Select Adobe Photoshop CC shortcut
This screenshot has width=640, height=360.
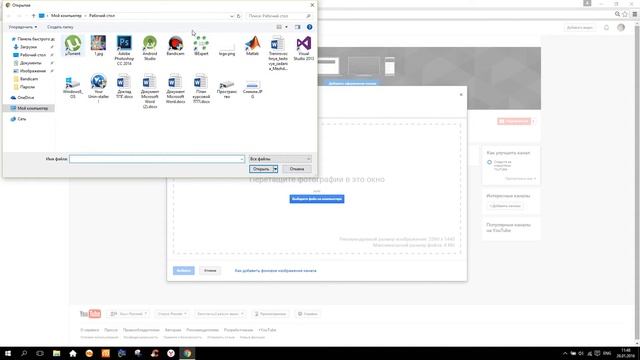[124, 50]
